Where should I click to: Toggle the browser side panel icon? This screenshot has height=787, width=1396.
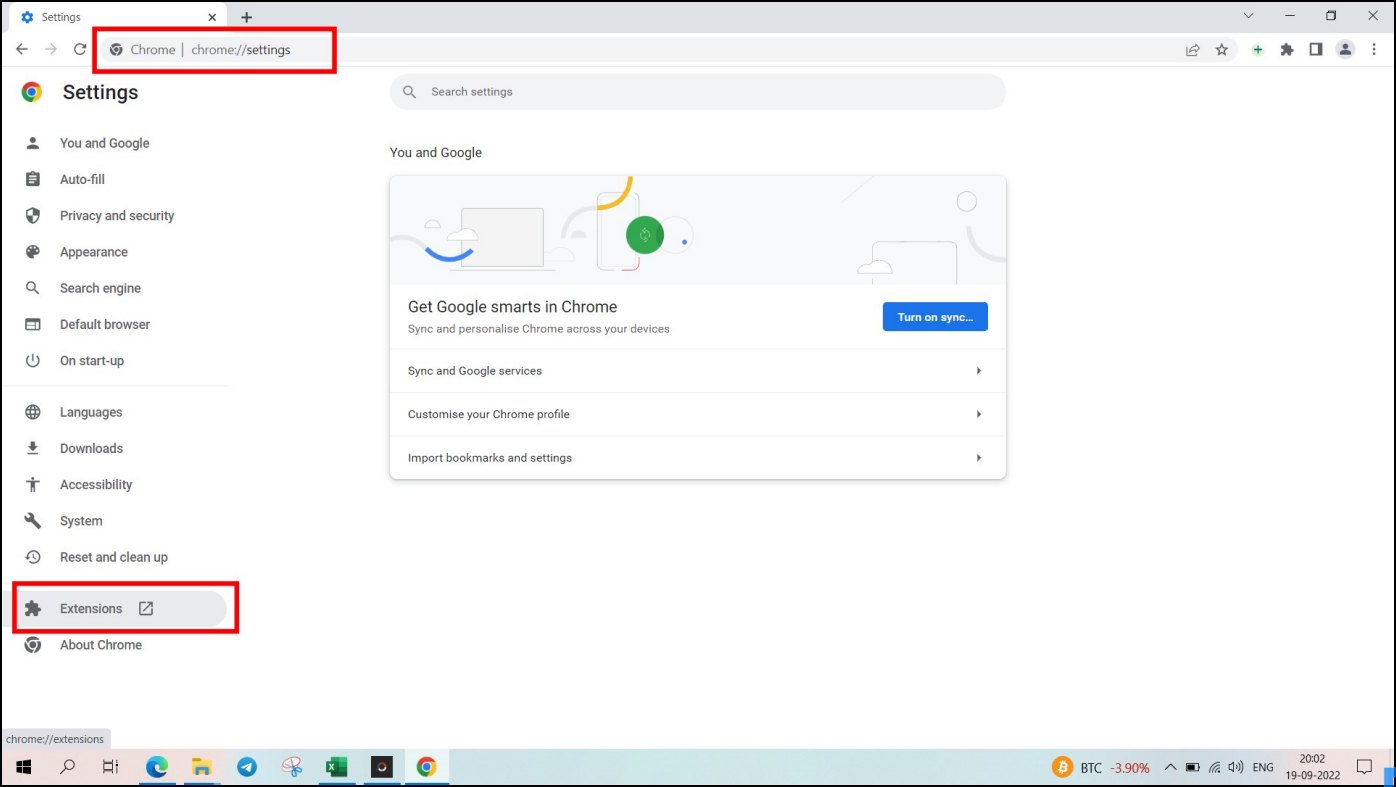pos(1316,49)
